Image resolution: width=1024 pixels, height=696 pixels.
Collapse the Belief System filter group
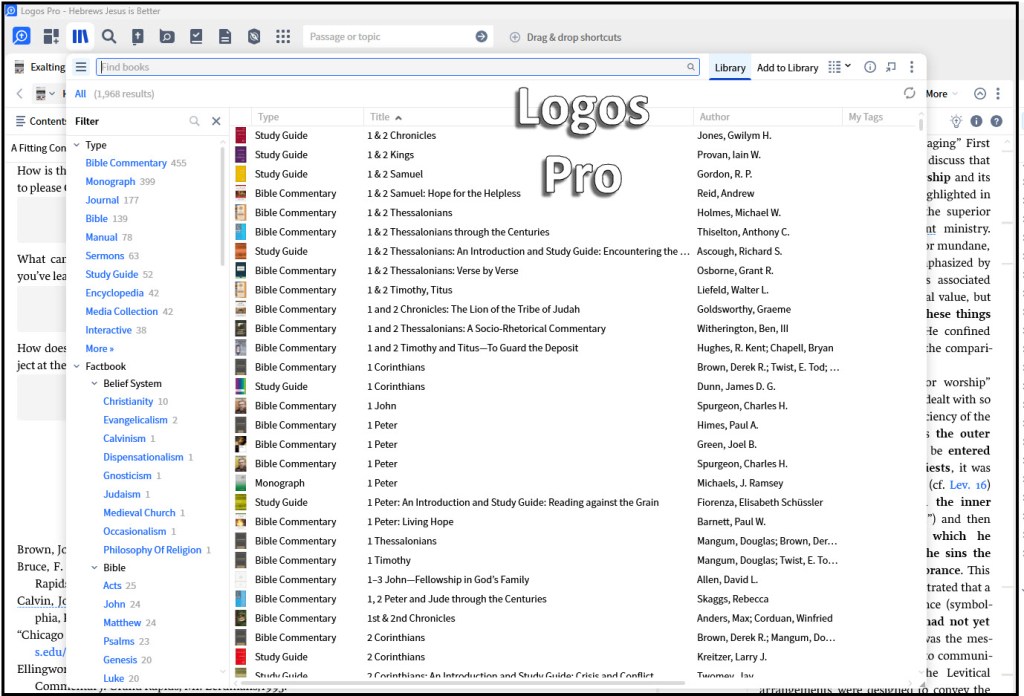click(95, 383)
